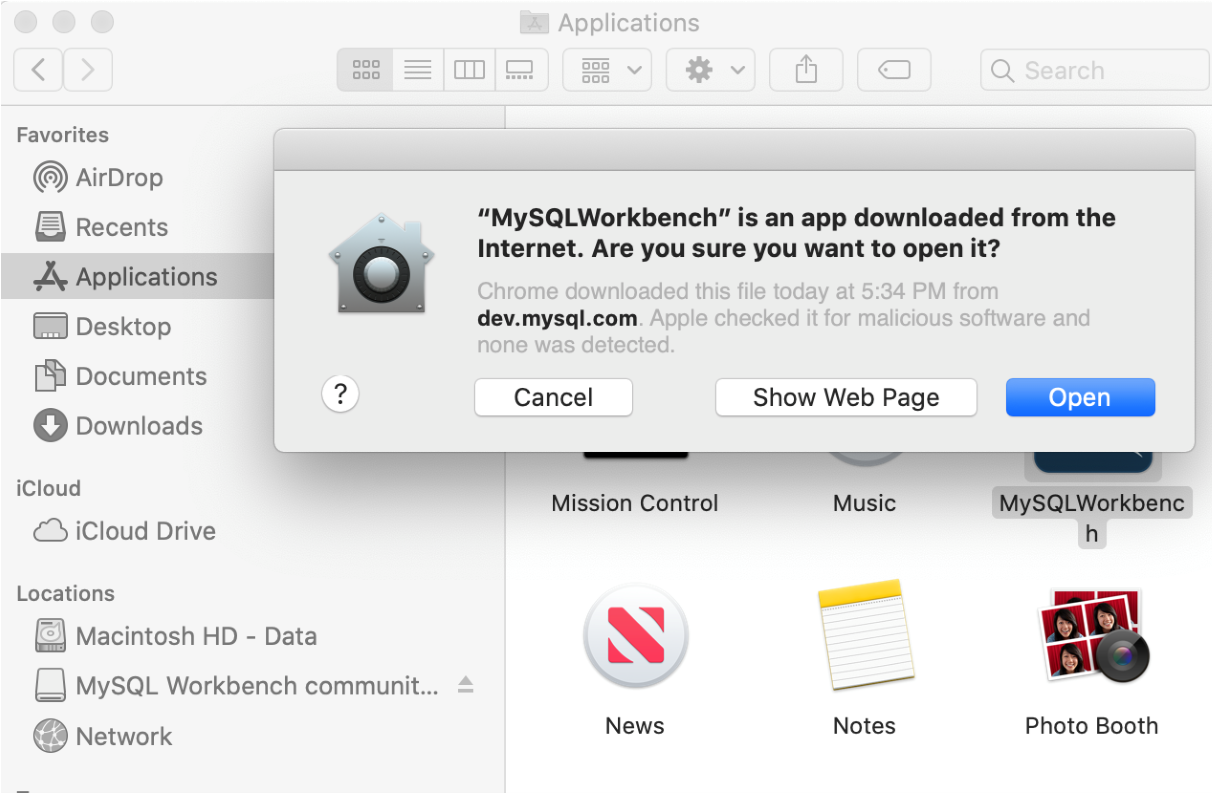Switch to gallery view
1212x793 pixels.
click(521, 69)
